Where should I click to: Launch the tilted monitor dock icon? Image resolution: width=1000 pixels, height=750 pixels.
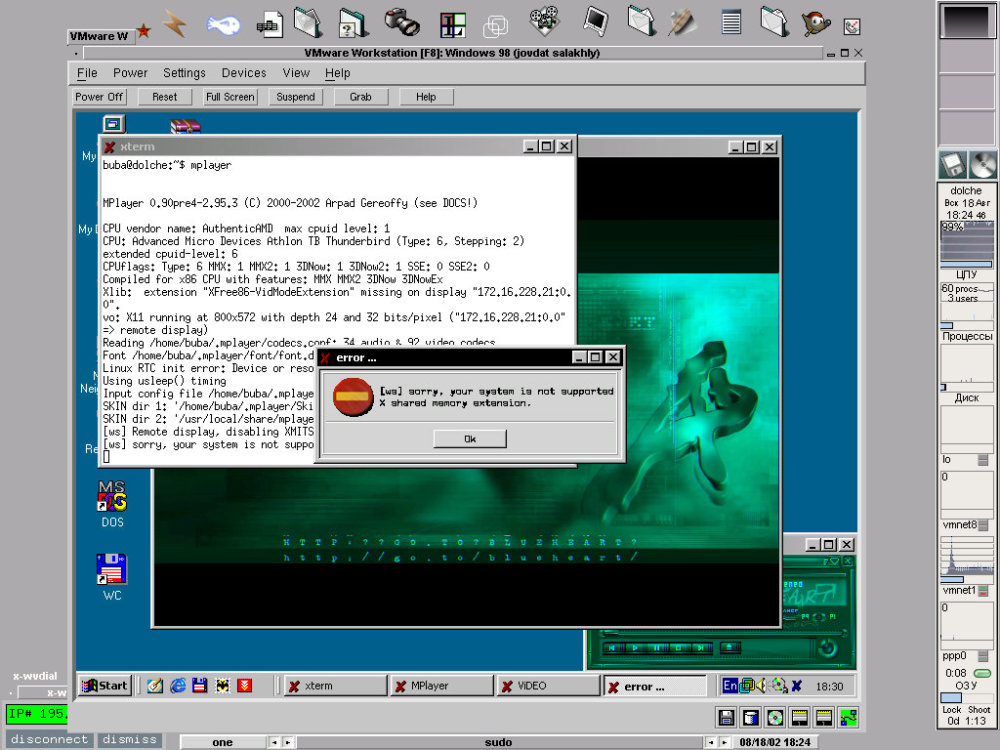click(596, 21)
